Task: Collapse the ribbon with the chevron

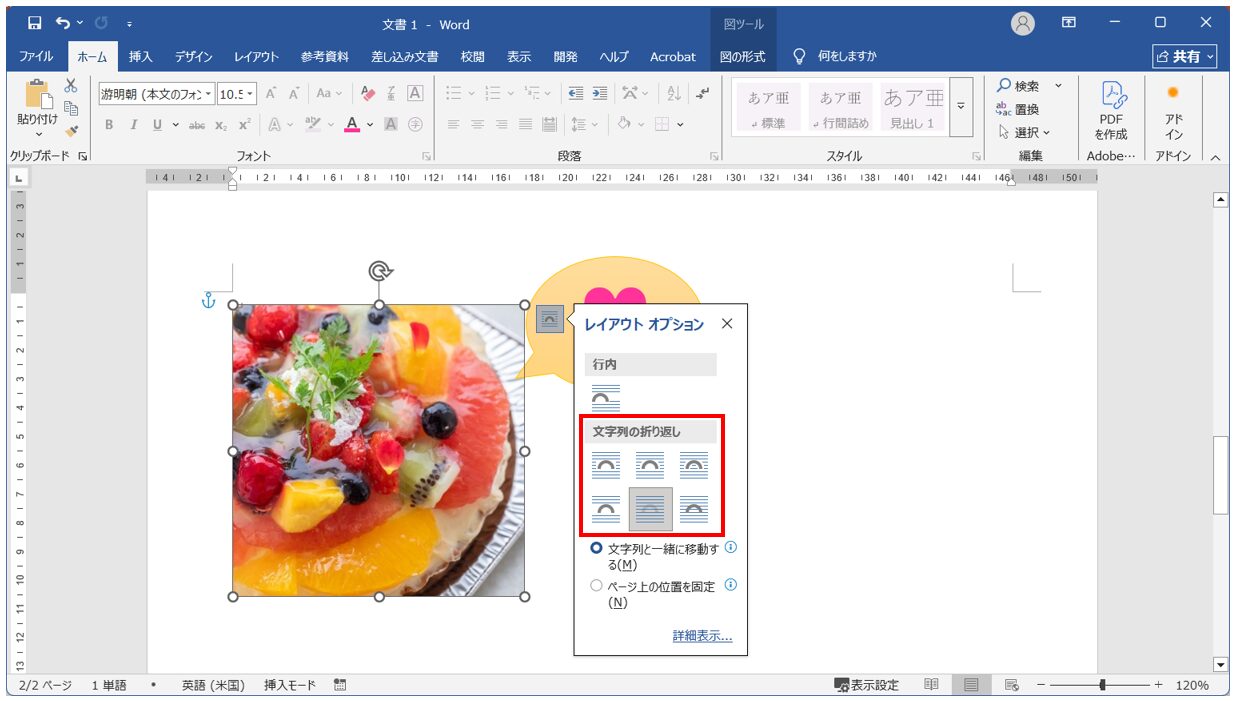Action: (x=1215, y=157)
